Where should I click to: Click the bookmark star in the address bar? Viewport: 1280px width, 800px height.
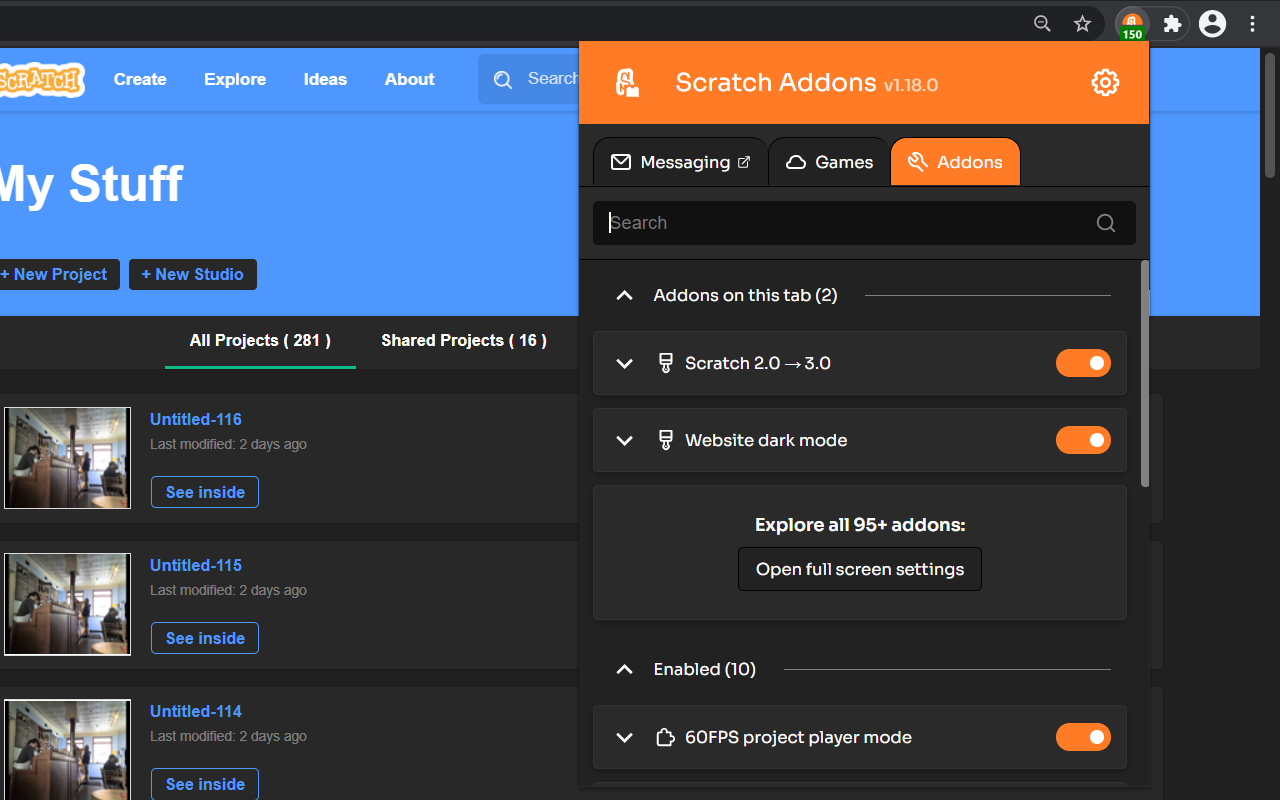click(x=1082, y=23)
